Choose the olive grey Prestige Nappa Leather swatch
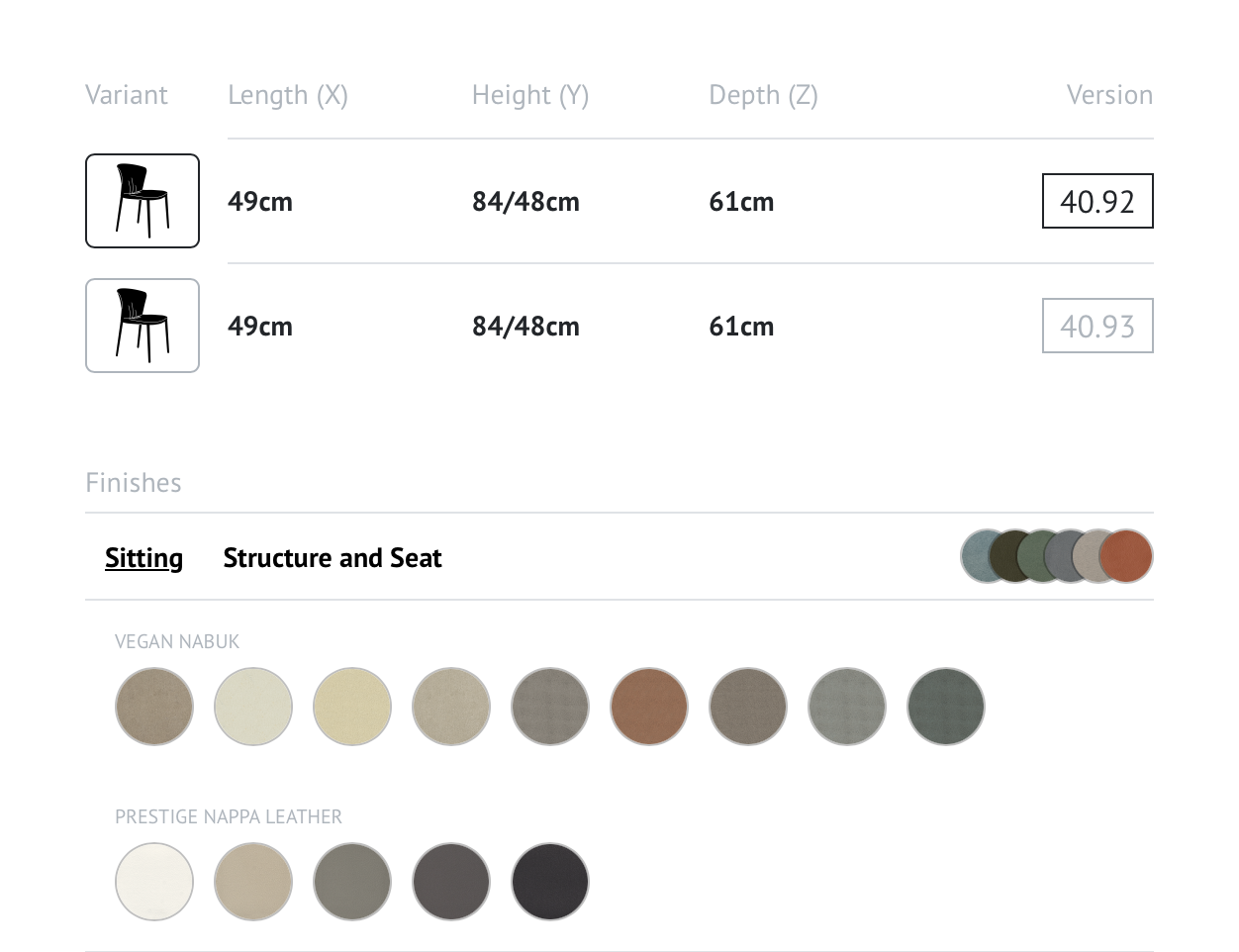Viewport: 1239px width, 952px height. coord(352,882)
